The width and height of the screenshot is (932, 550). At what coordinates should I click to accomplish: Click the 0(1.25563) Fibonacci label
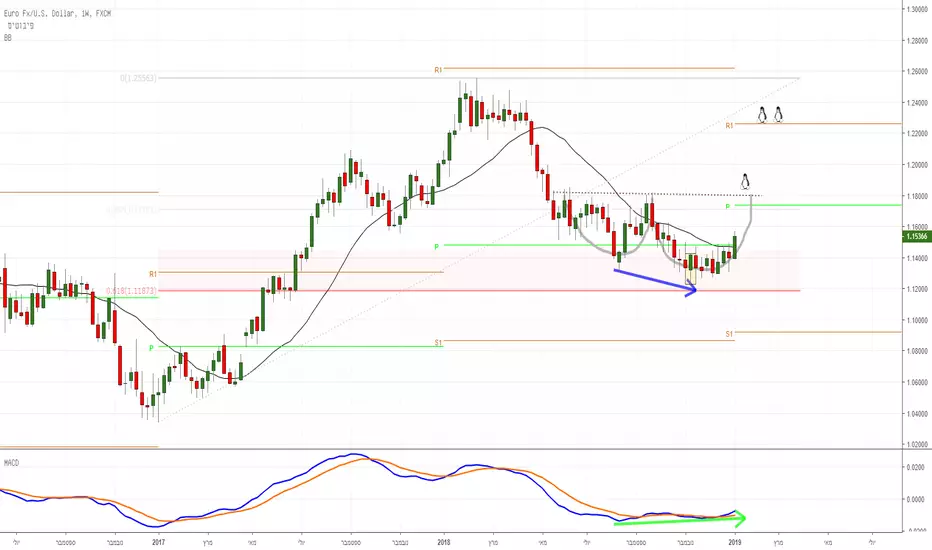pos(138,78)
